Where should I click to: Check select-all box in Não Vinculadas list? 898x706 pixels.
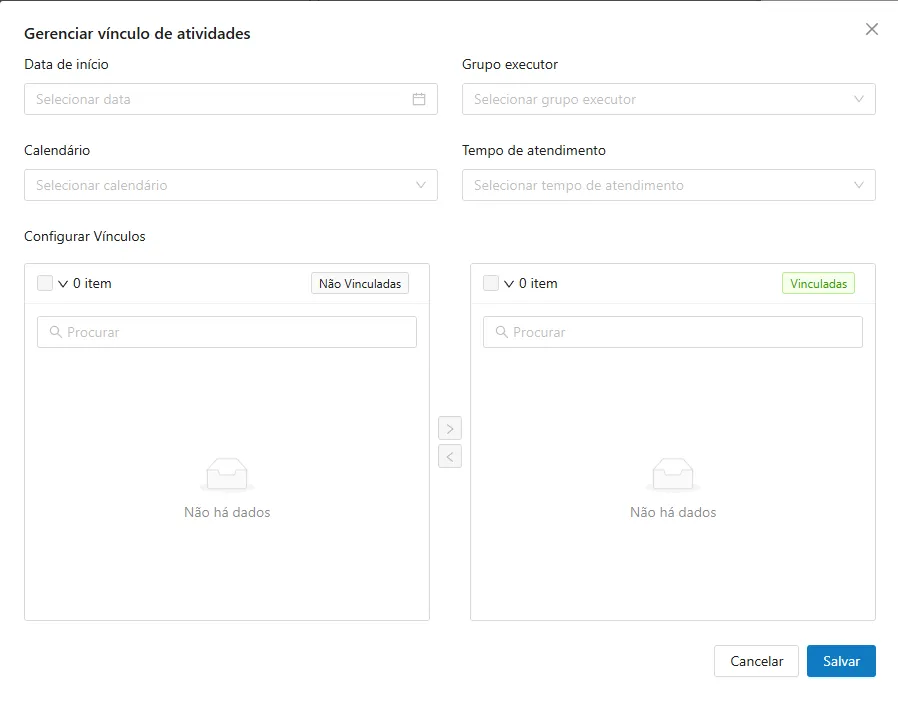pyautogui.click(x=45, y=283)
